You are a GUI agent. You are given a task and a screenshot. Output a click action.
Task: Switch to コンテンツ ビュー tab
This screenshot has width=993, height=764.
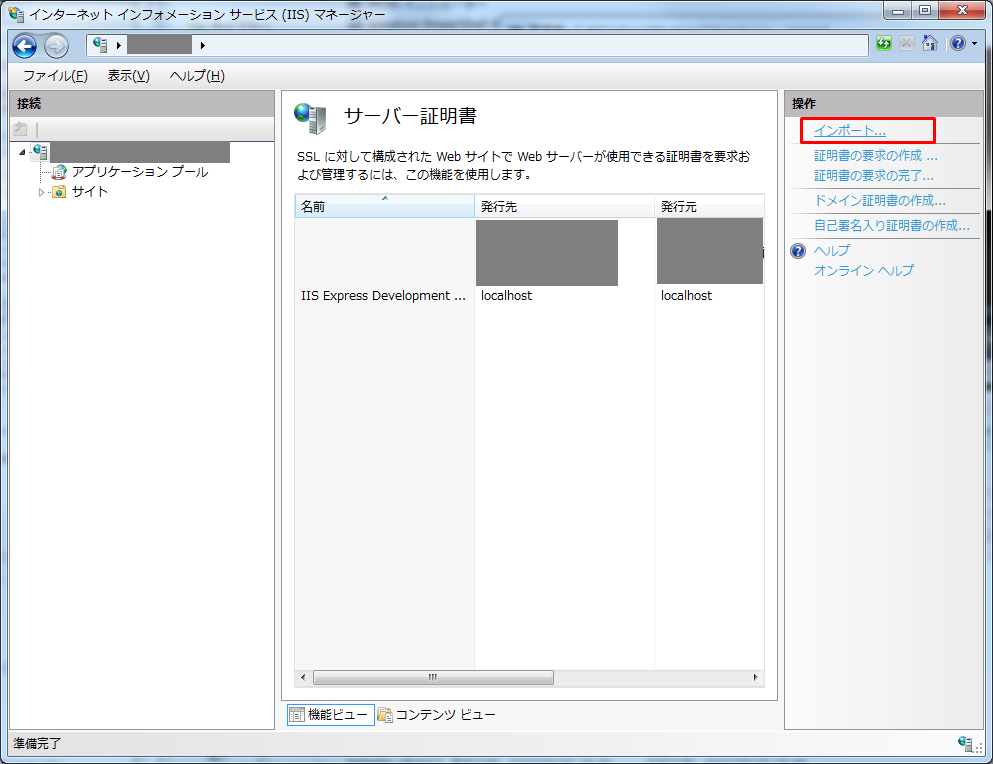coord(437,715)
